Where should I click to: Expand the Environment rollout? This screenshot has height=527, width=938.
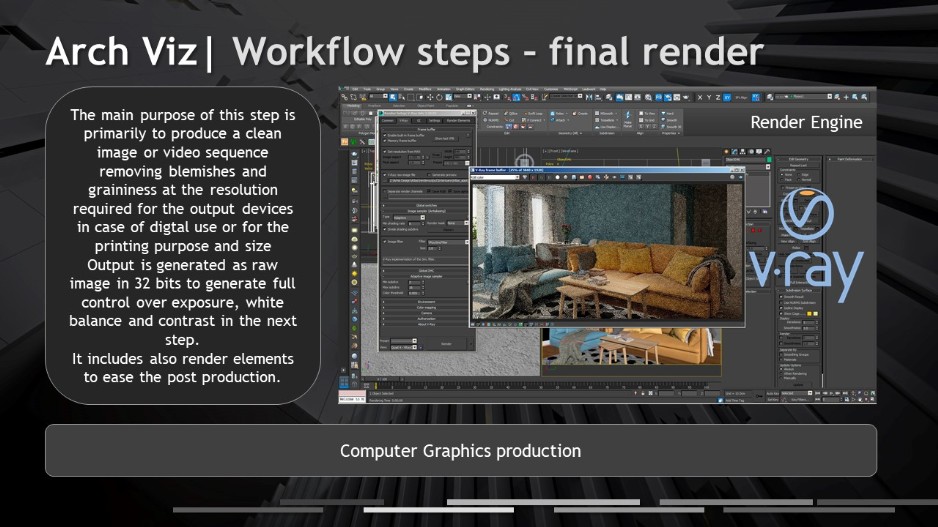(427, 302)
